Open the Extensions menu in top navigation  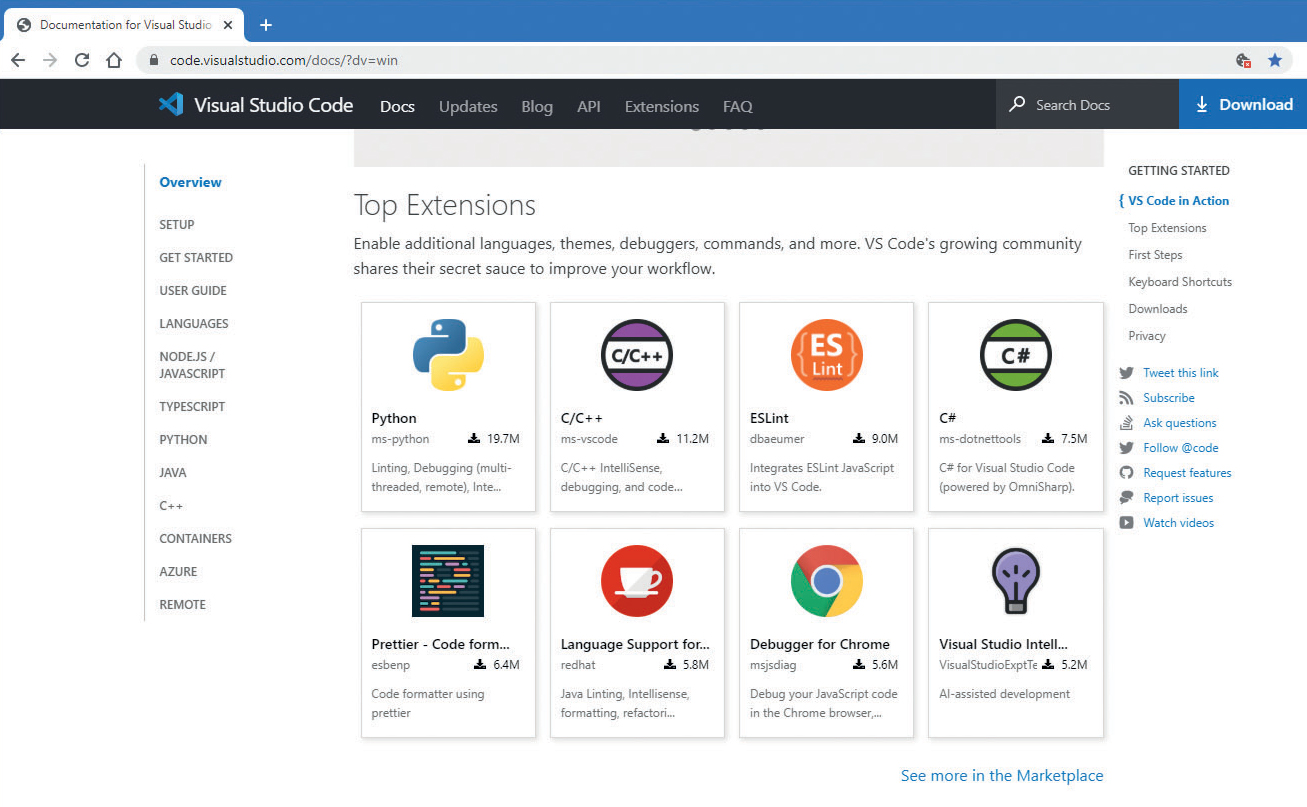[x=661, y=106]
